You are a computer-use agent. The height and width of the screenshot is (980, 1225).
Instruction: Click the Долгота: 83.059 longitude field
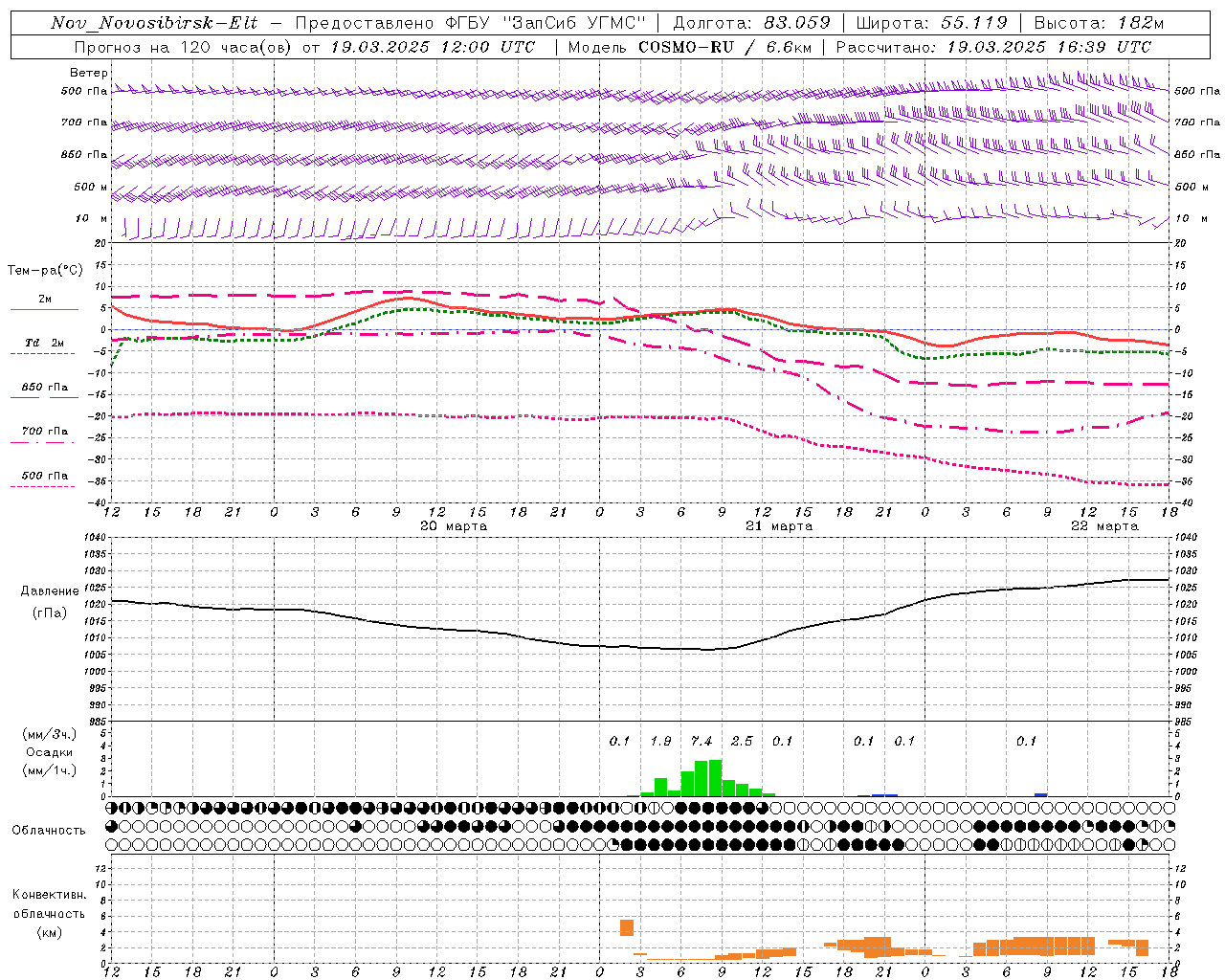point(750,23)
